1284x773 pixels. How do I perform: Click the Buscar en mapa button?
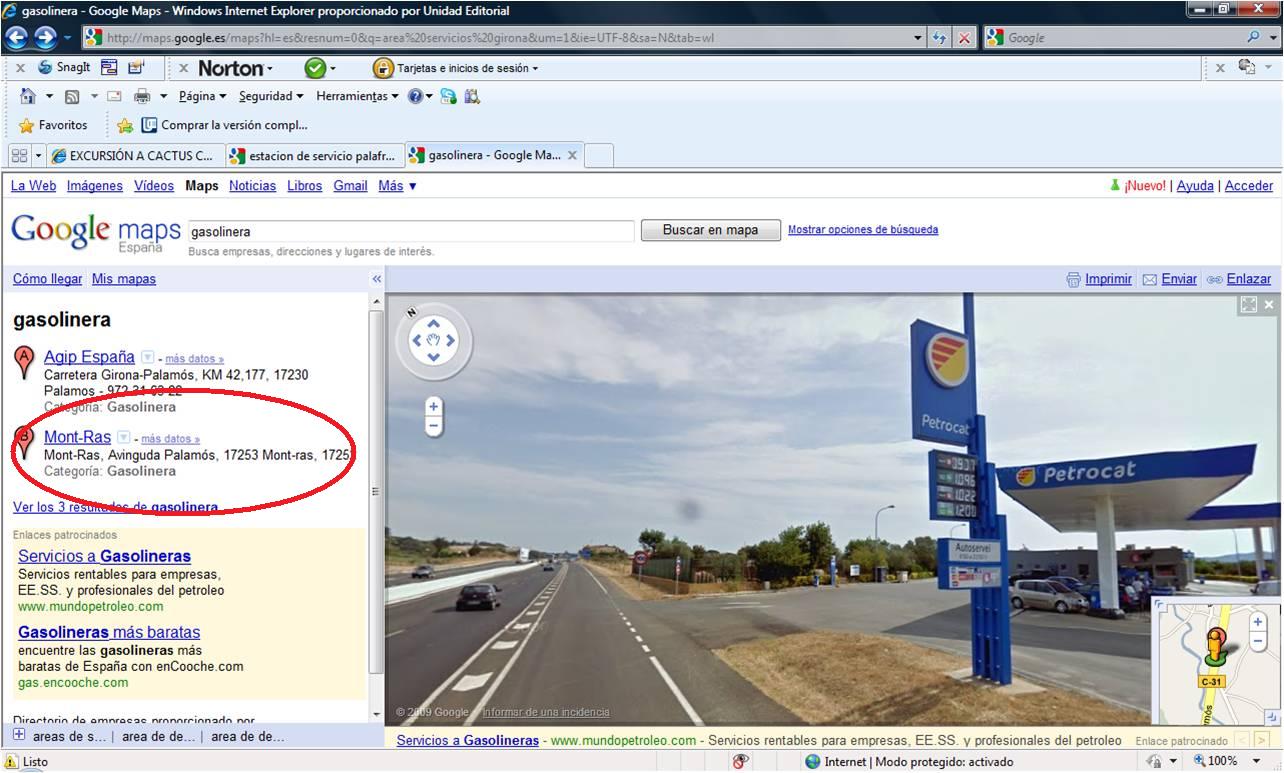(x=710, y=230)
